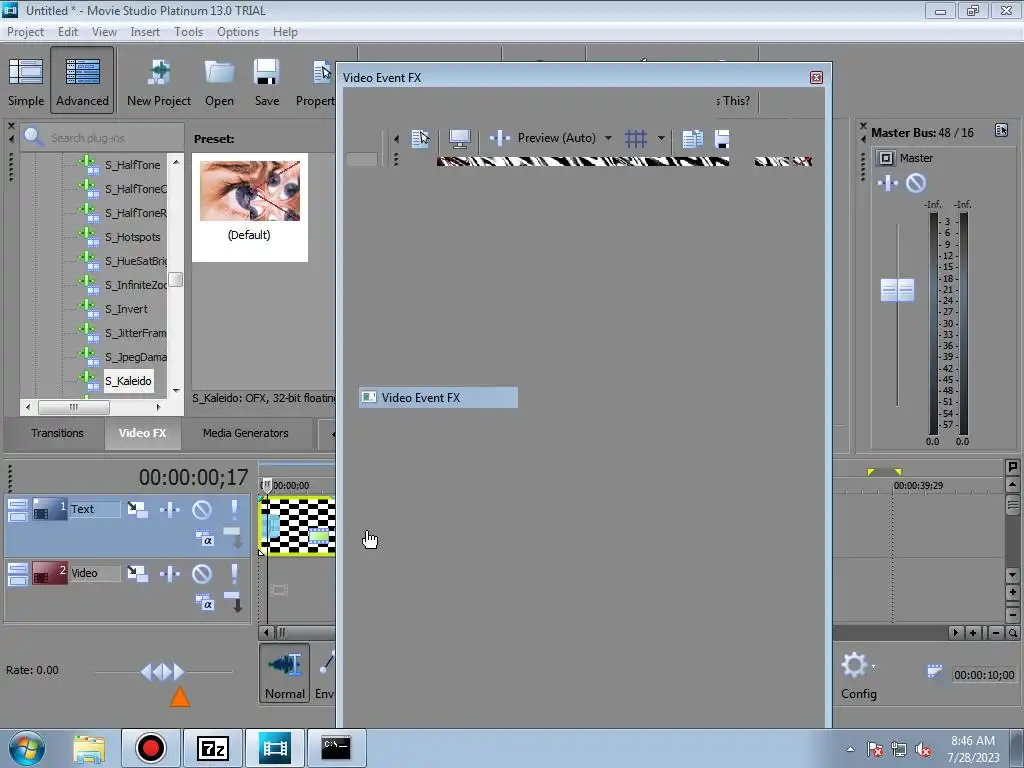Toggle compositing mode on Video track
Viewport: 1024px width, 768px height.
(204, 603)
